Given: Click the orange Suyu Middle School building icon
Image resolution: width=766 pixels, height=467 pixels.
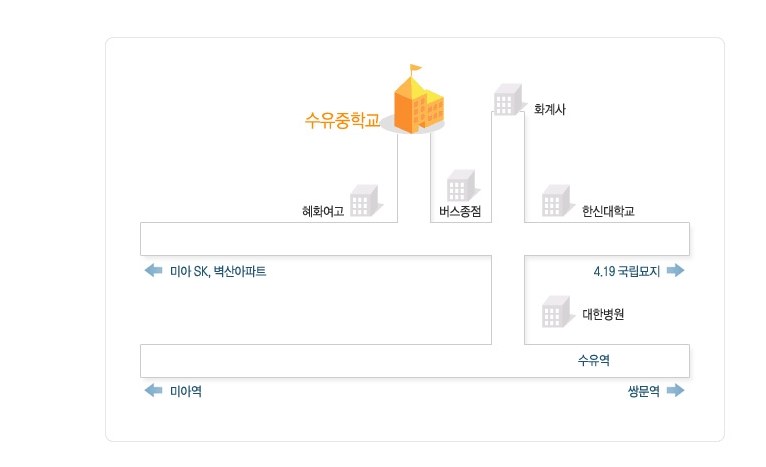Looking at the screenshot, I should (x=419, y=100).
